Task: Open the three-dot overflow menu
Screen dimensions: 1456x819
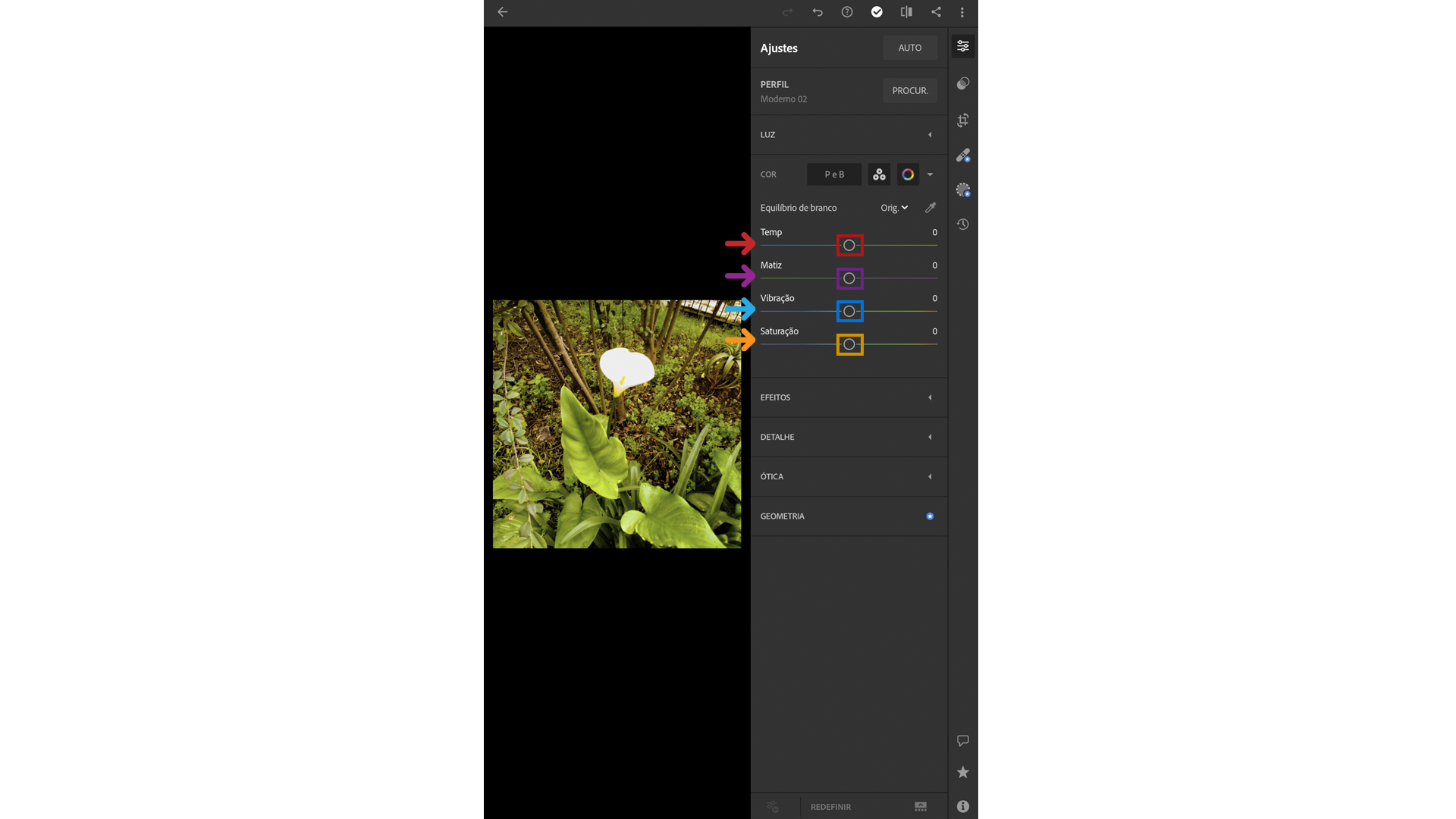Action: point(962,12)
